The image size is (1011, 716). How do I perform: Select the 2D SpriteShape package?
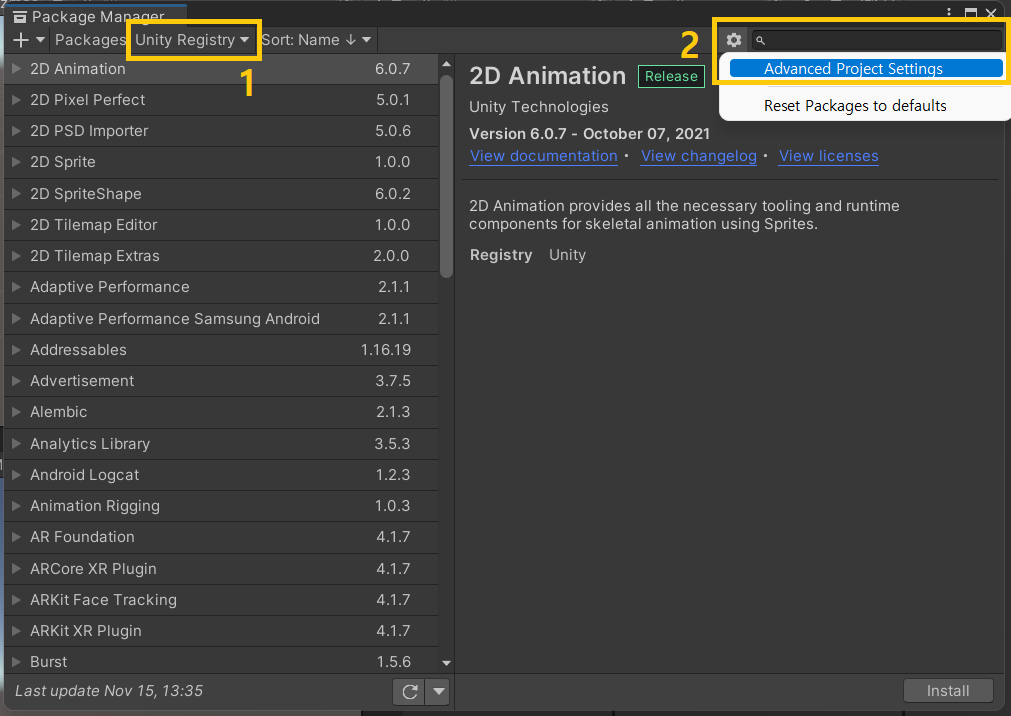pyautogui.click(x=221, y=194)
